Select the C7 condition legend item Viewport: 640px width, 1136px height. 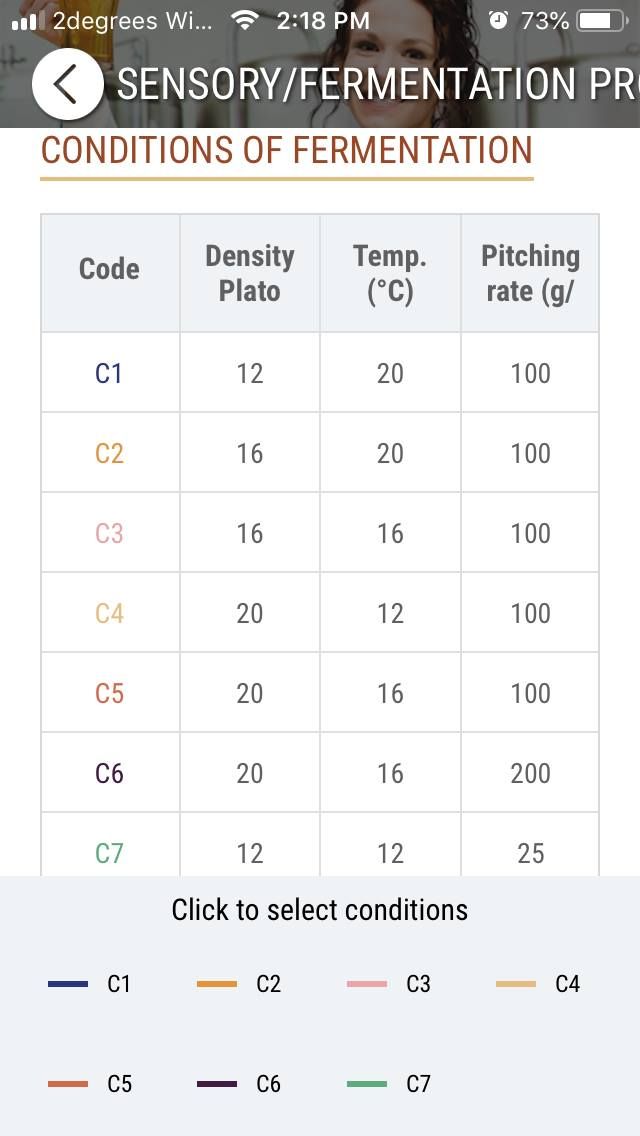pyautogui.click(x=389, y=1084)
